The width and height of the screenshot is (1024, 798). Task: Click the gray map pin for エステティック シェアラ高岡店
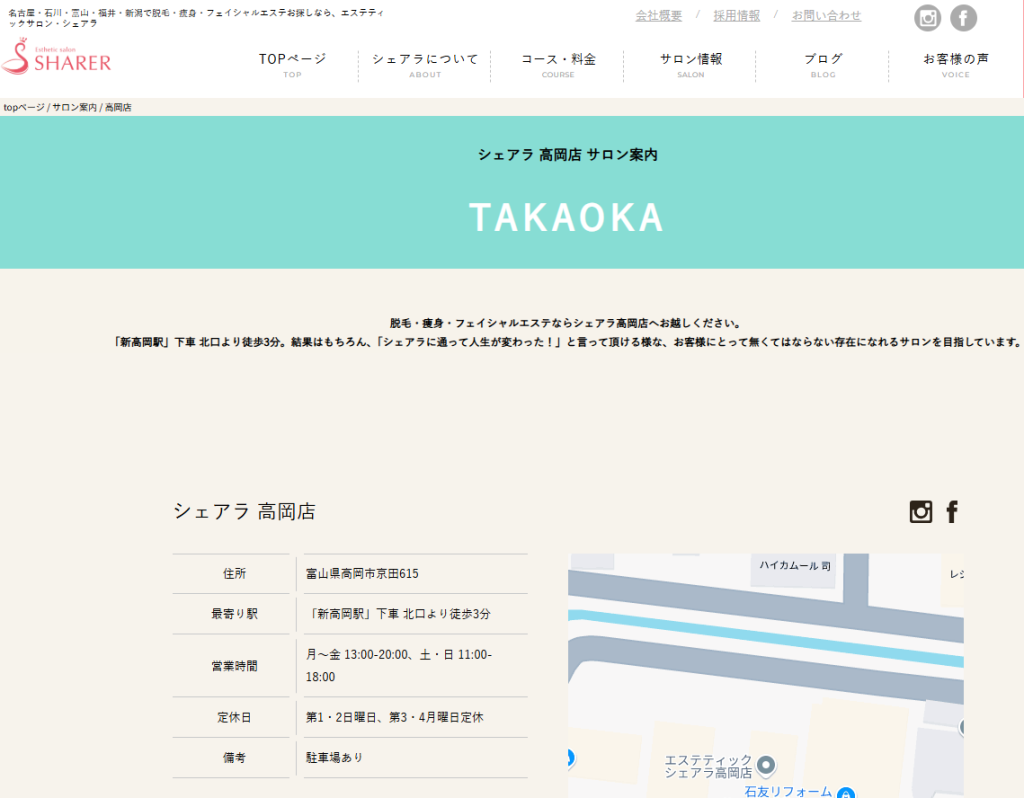pos(767,765)
